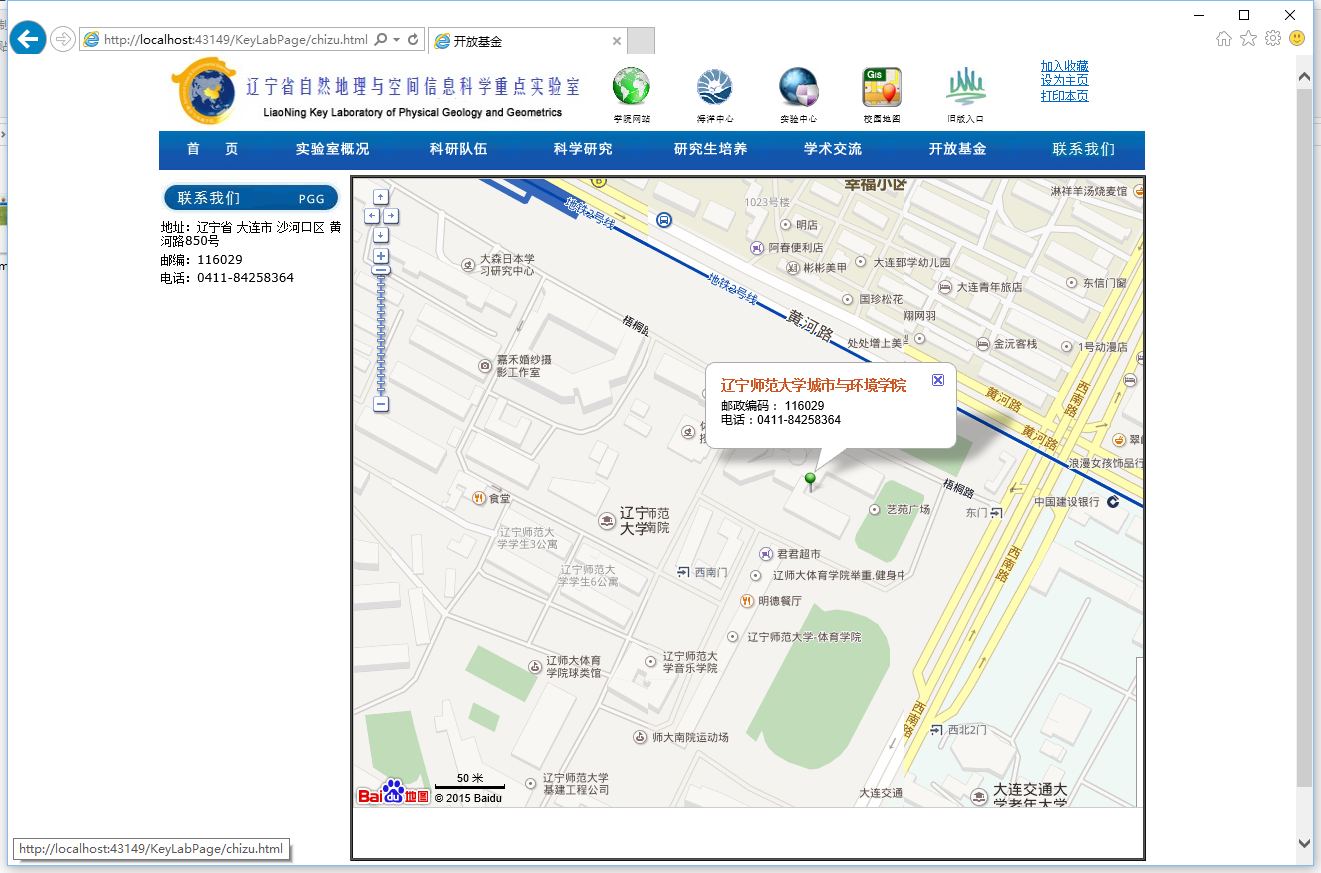
Task: Open address bar dropdown arrow
Action: 396,40
